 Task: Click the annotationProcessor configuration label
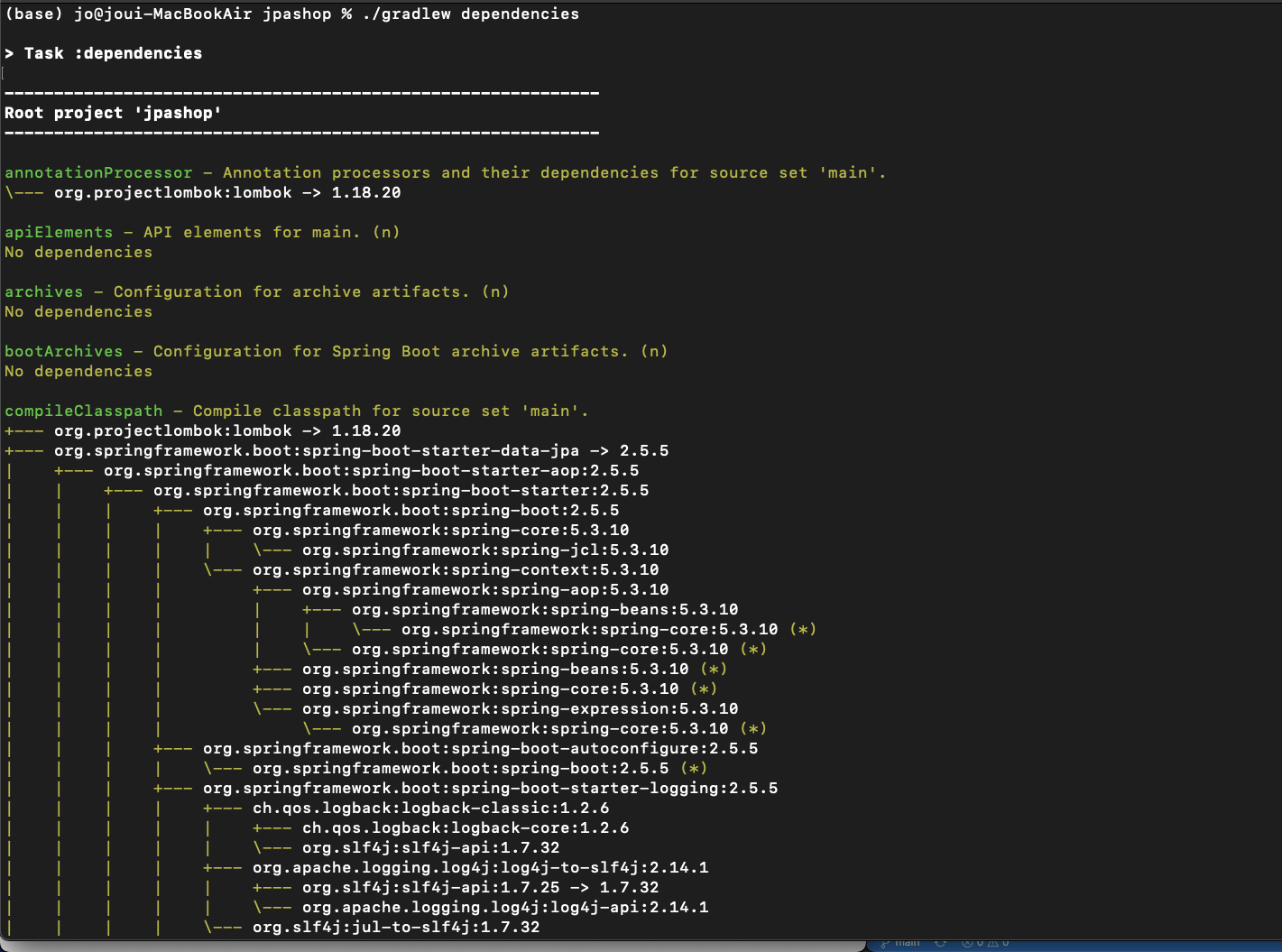pyautogui.click(x=98, y=172)
